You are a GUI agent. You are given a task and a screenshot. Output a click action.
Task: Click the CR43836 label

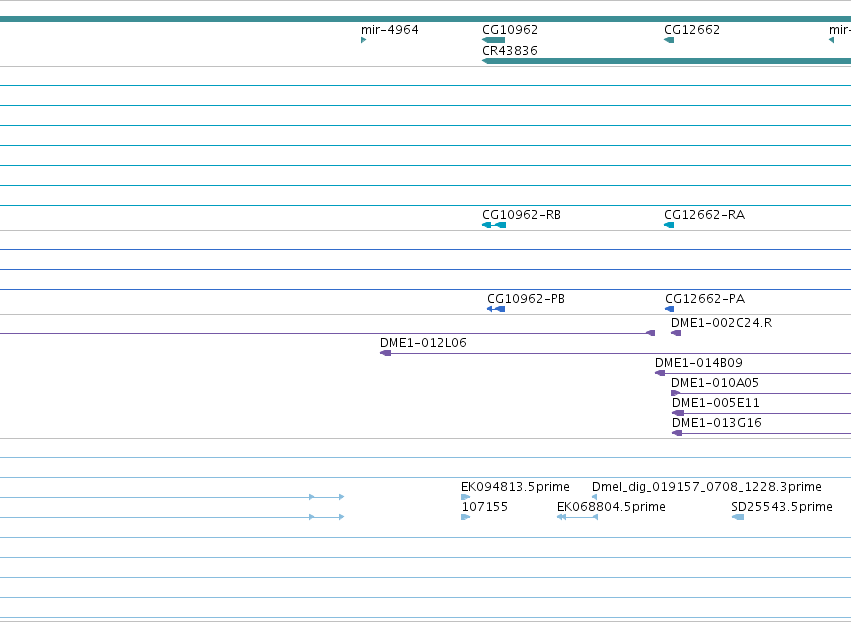pyautogui.click(x=510, y=50)
